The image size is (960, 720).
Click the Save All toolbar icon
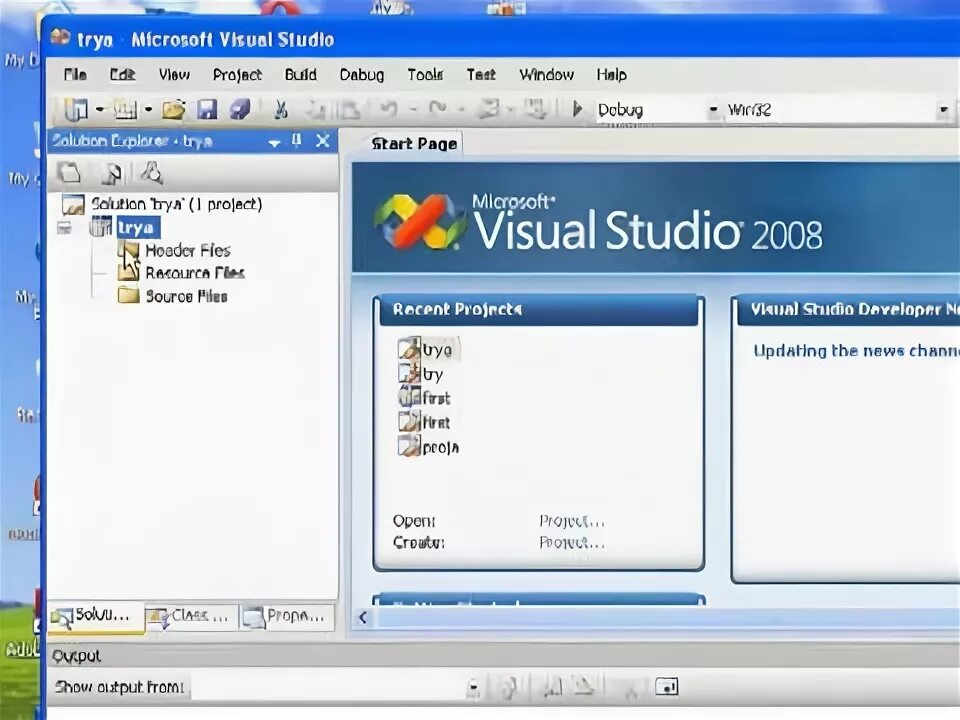(239, 110)
